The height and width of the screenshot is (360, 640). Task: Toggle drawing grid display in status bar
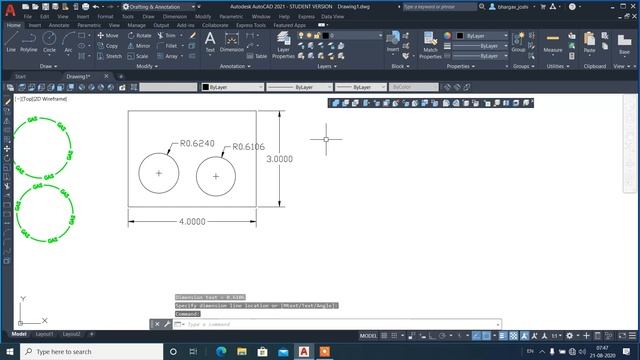click(x=384, y=336)
